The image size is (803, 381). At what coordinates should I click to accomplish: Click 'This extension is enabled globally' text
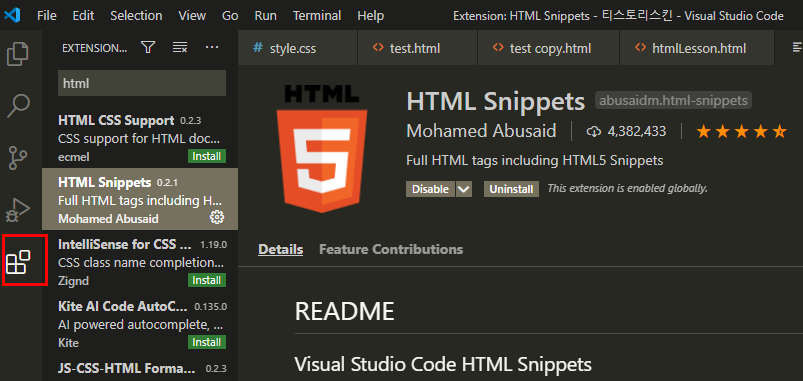627,188
